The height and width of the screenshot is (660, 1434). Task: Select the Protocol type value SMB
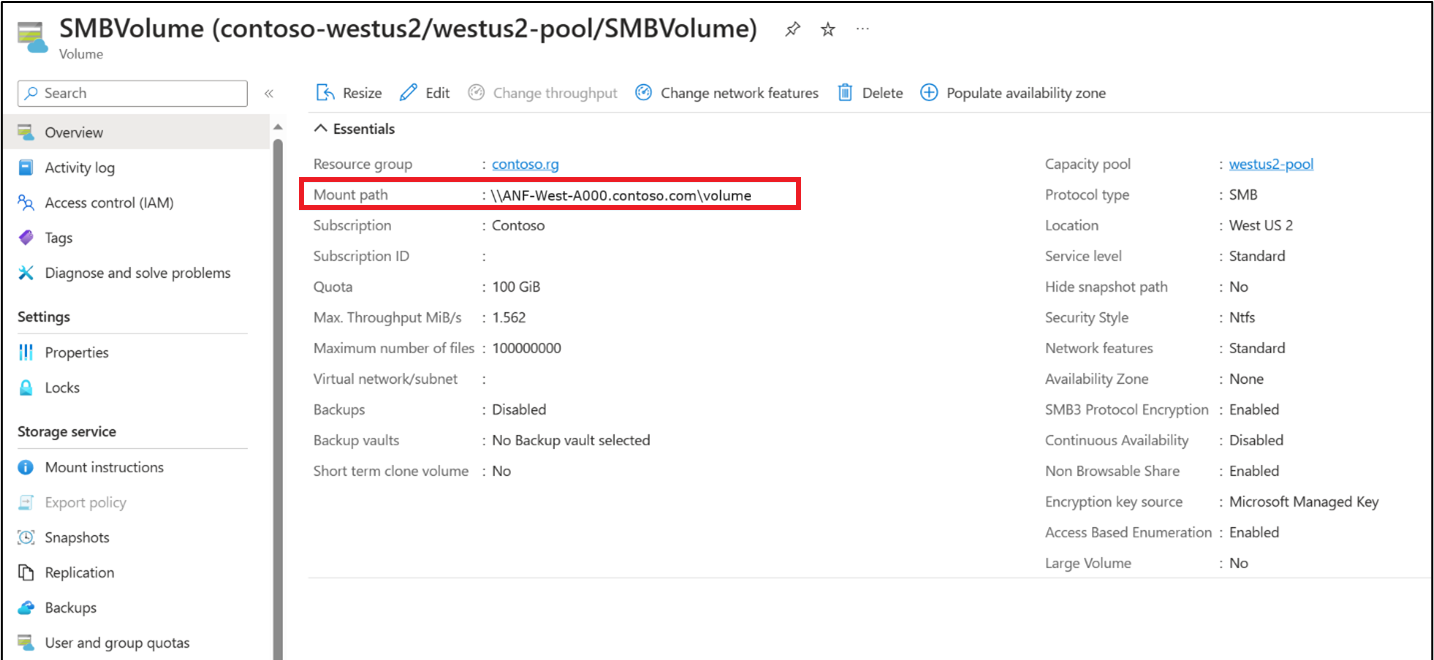1243,195
